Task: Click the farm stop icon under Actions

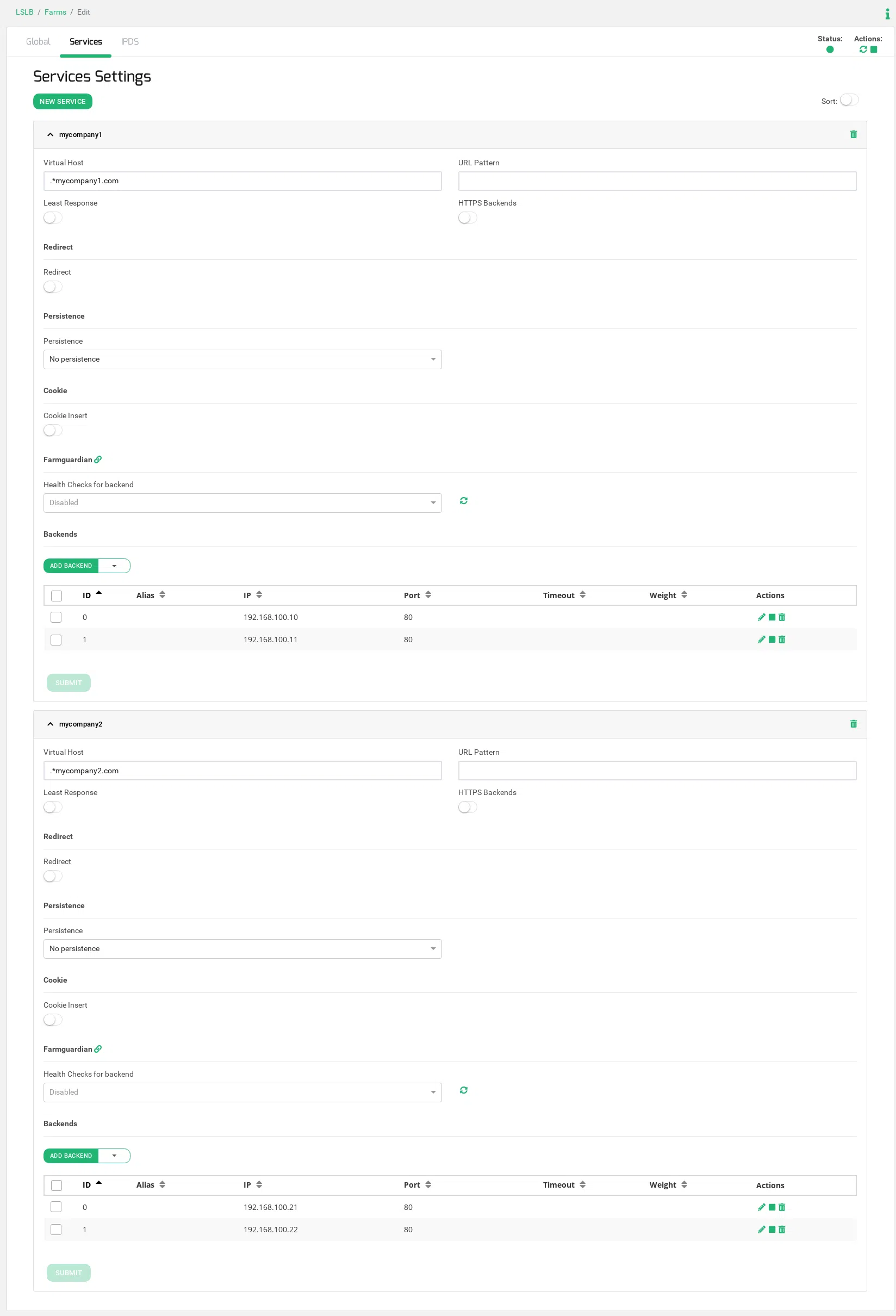Action: (873, 50)
